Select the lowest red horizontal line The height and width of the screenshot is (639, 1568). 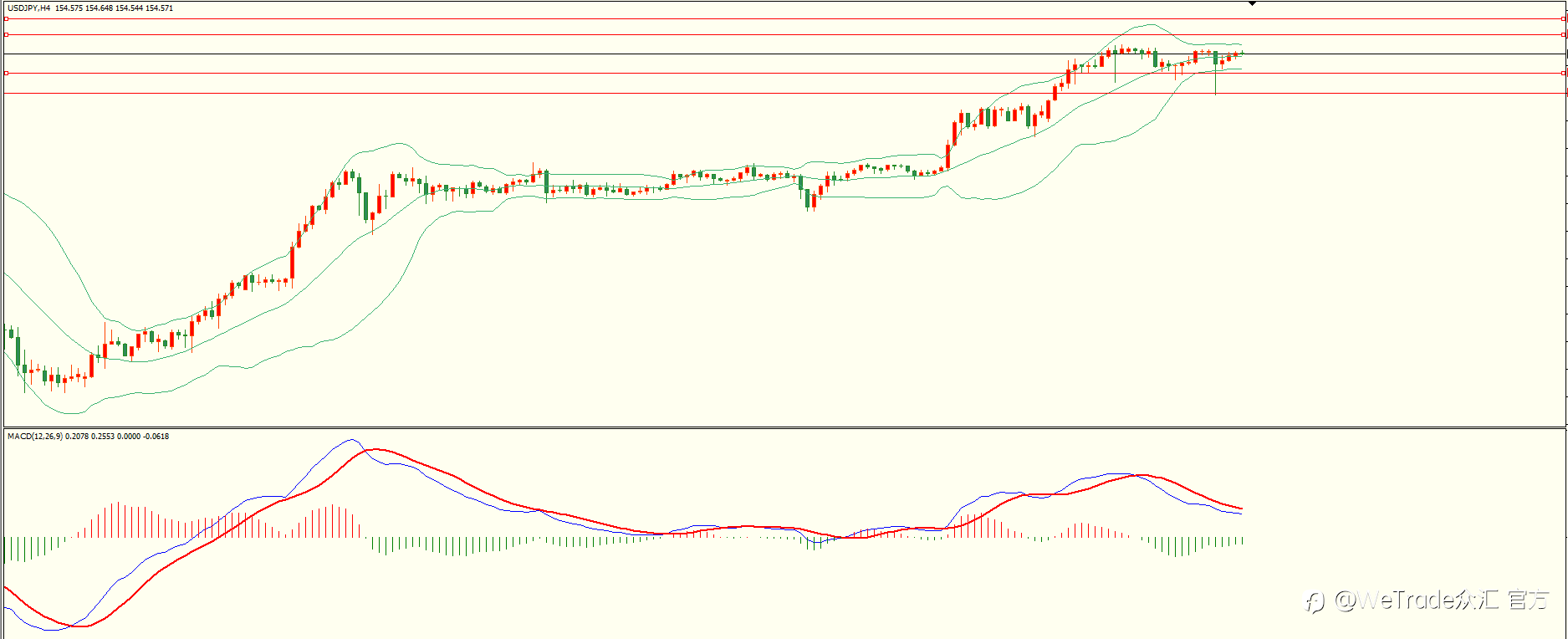coord(784,93)
